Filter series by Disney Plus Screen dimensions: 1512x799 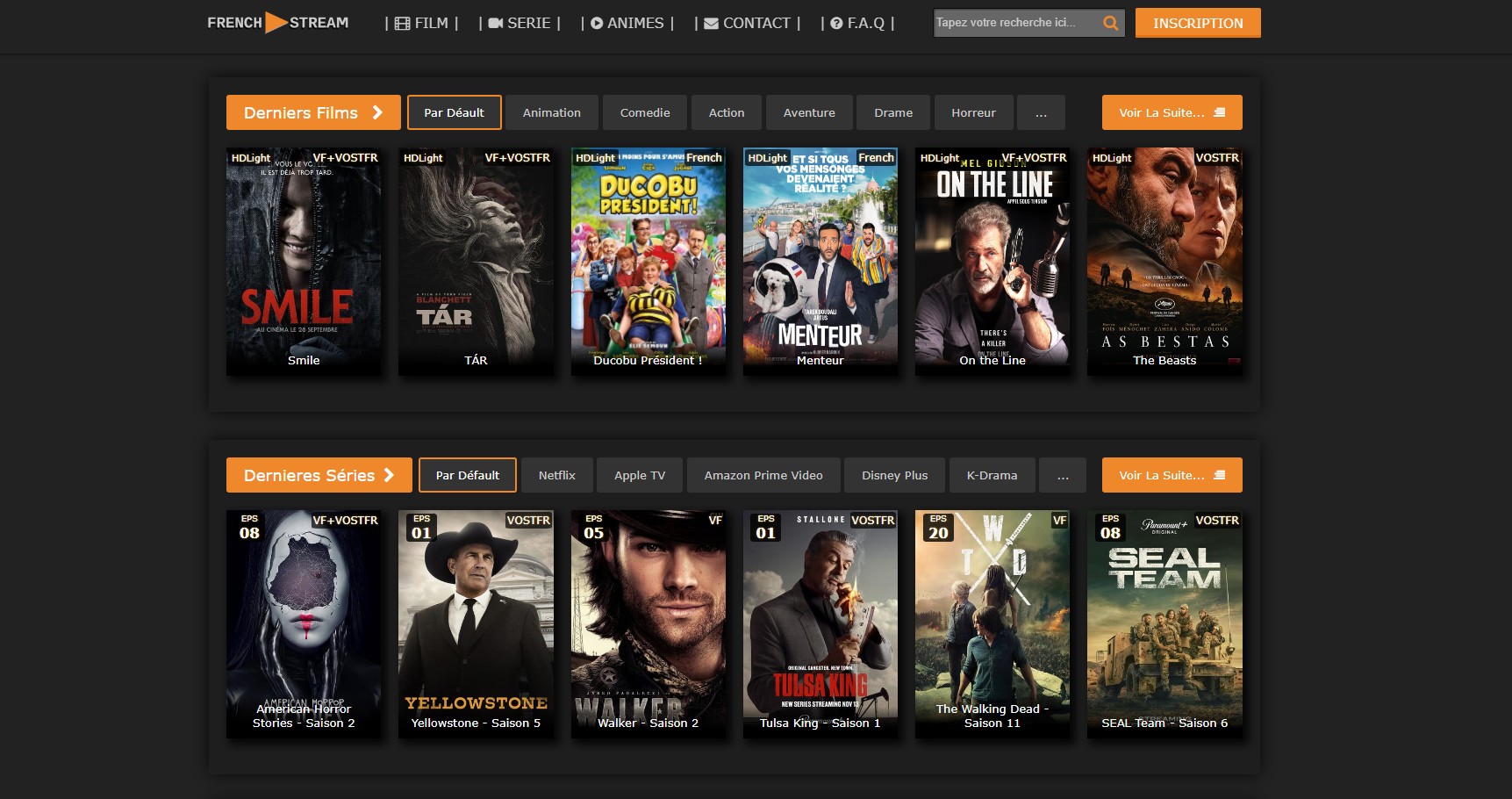point(895,475)
